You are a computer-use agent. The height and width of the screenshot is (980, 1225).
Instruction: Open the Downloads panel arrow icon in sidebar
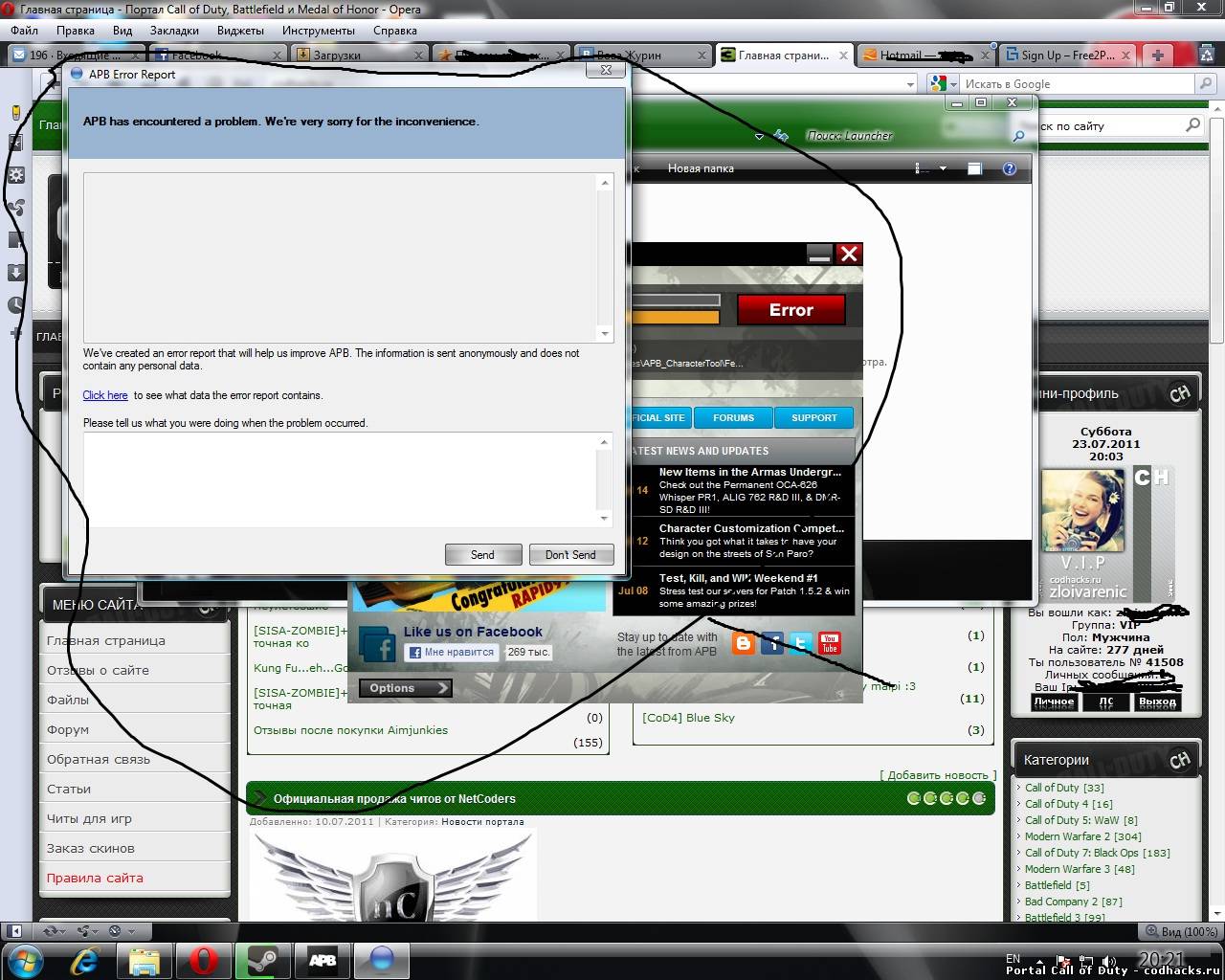(x=15, y=273)
